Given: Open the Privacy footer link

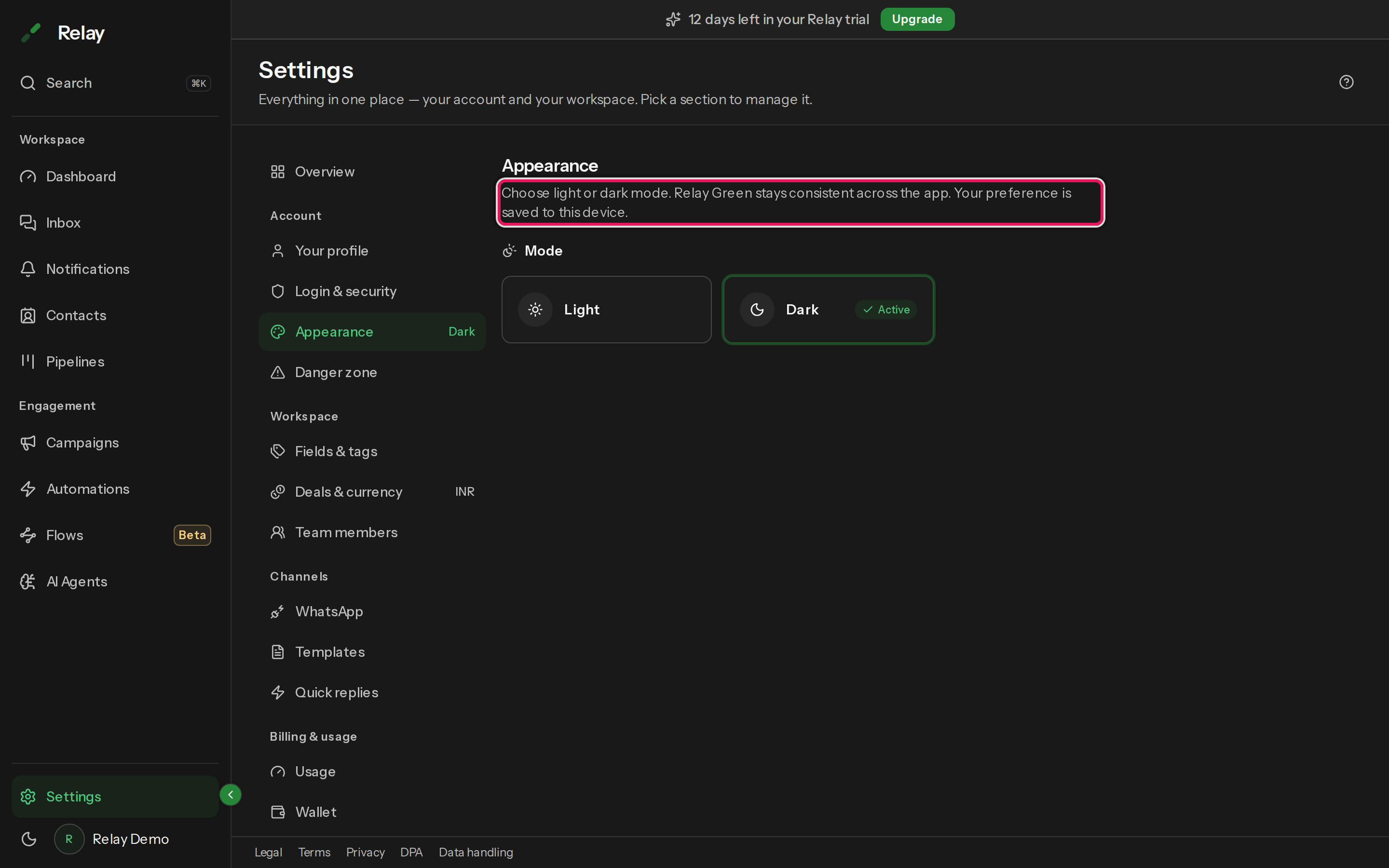Looking at the screenshot, I should (365, 853).
